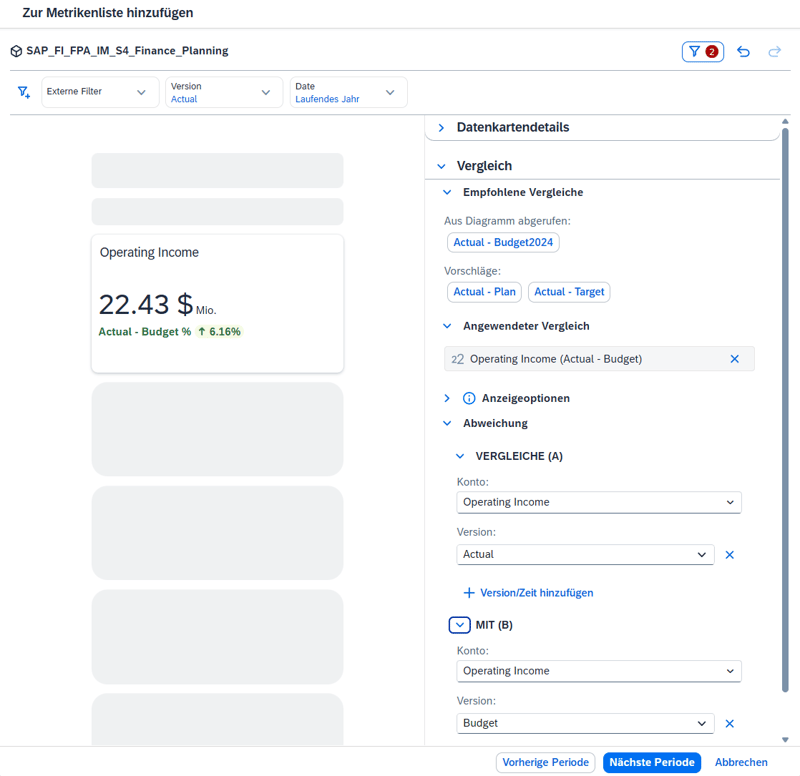Click the Nächste Periode button
The image size is (800, 776).
point(651,762)
